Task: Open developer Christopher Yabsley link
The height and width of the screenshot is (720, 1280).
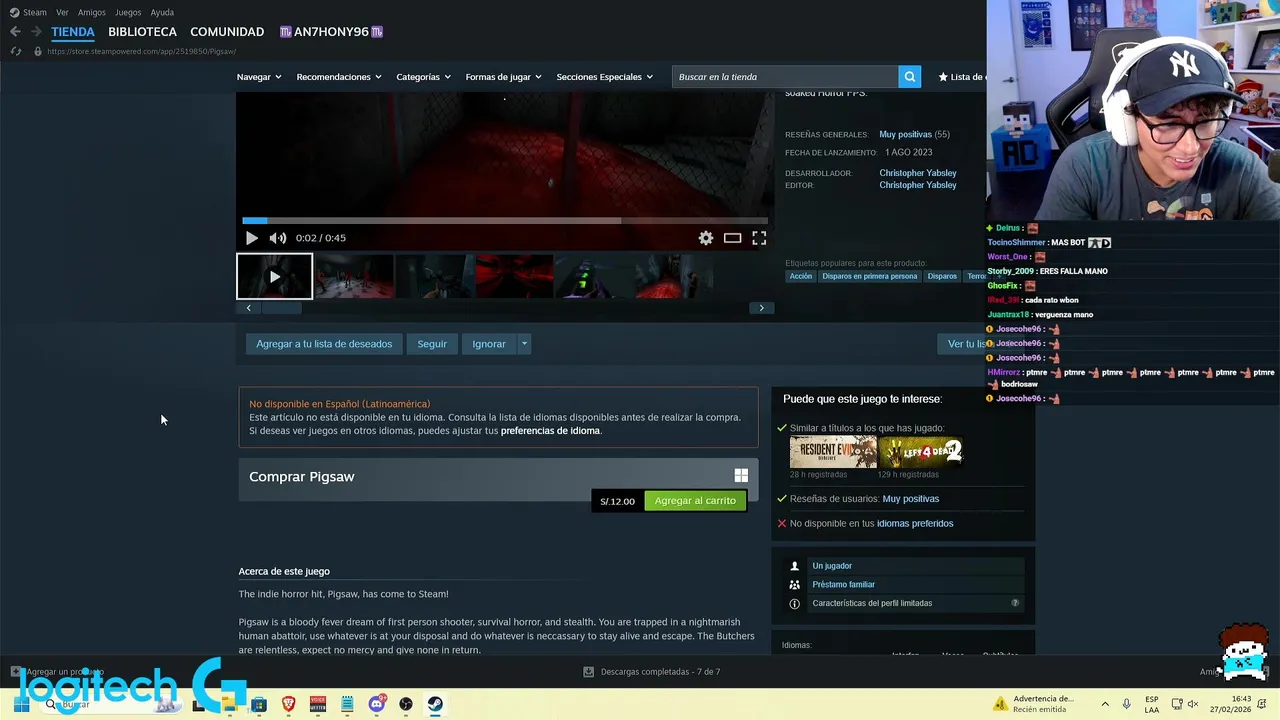Action: click(918, 173)
